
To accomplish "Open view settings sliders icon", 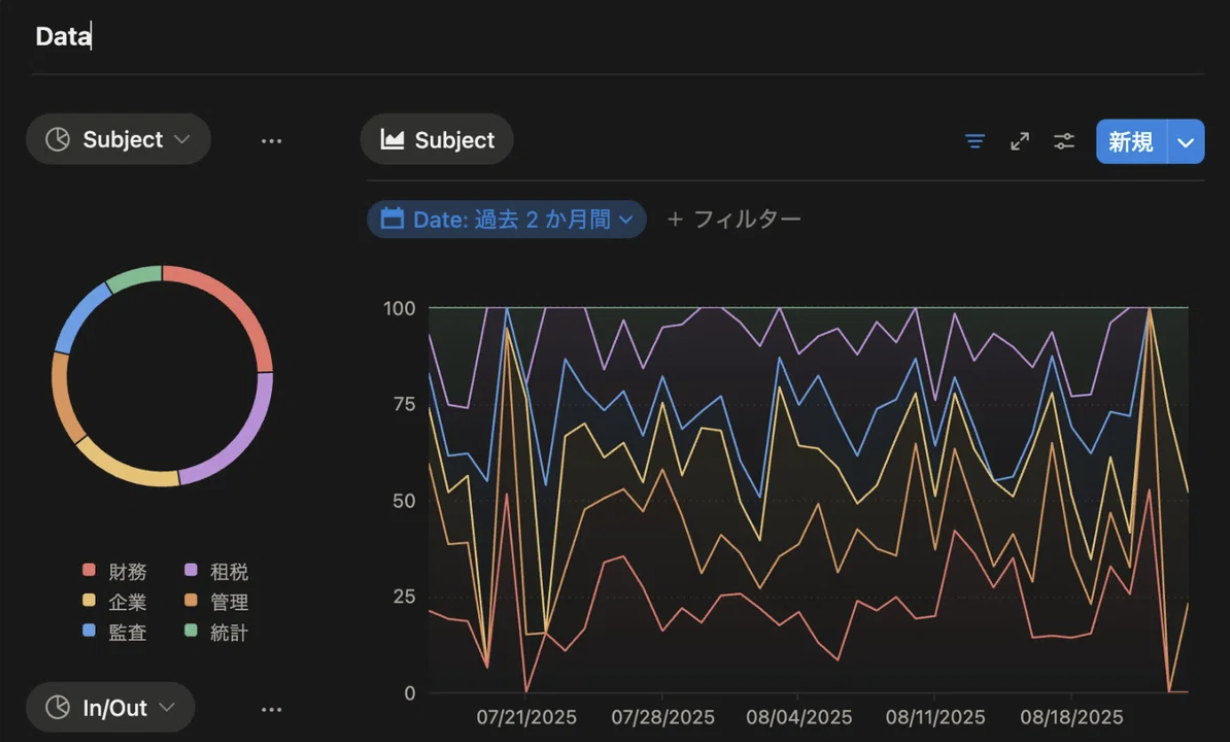I will 1064,141.
